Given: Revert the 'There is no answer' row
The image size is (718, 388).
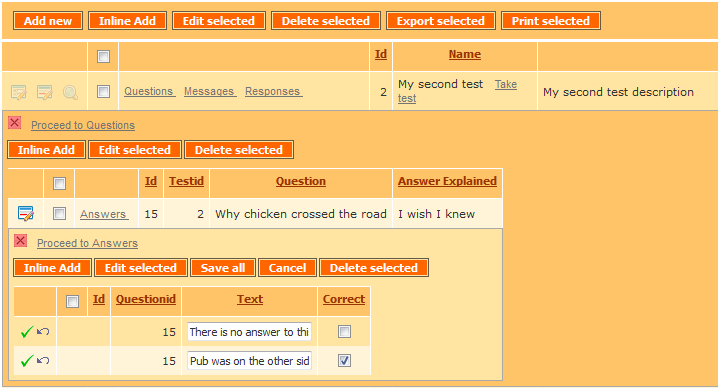Looking at the screenshot, I should (x=43, y=331).
